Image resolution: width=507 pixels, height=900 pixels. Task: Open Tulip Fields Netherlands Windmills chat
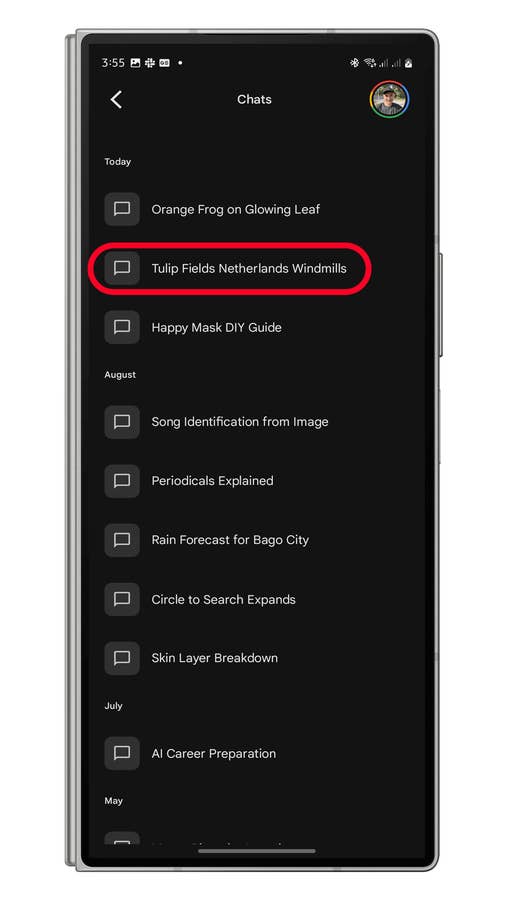[x=249, y=268]
